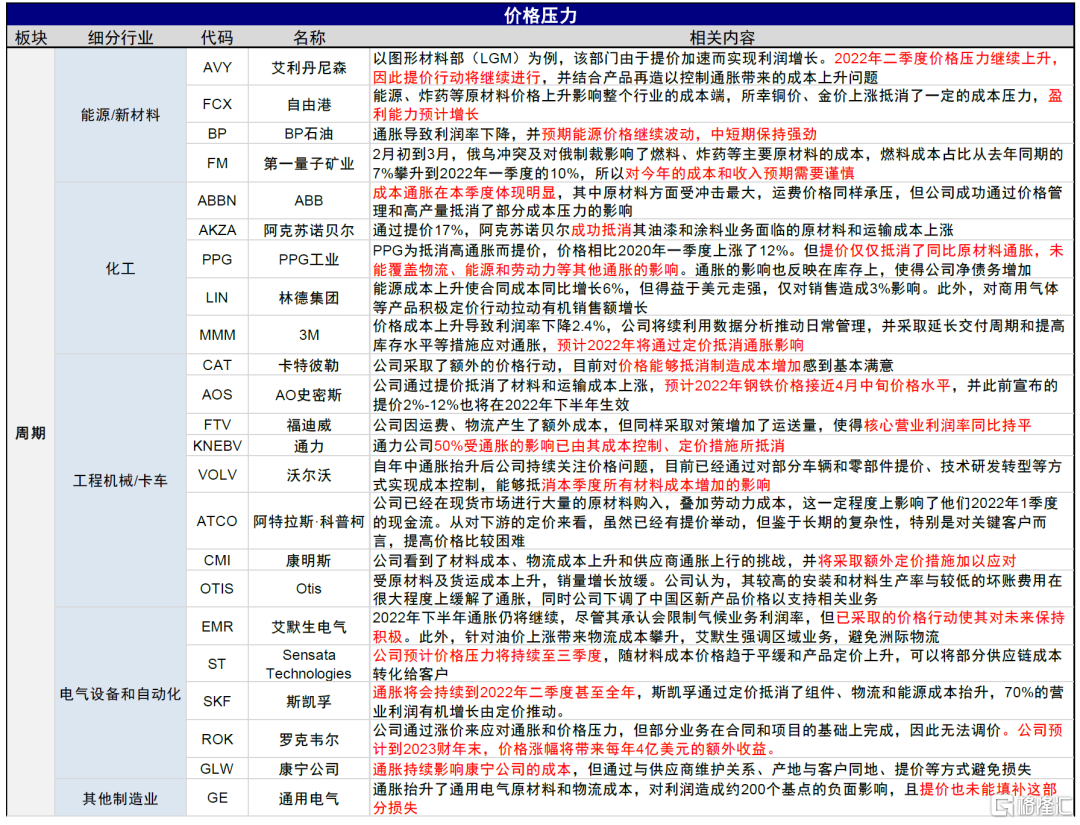Select ticker code "EMR"
The width and height of the screenshot is (1080, 825).
click(217, 627)
